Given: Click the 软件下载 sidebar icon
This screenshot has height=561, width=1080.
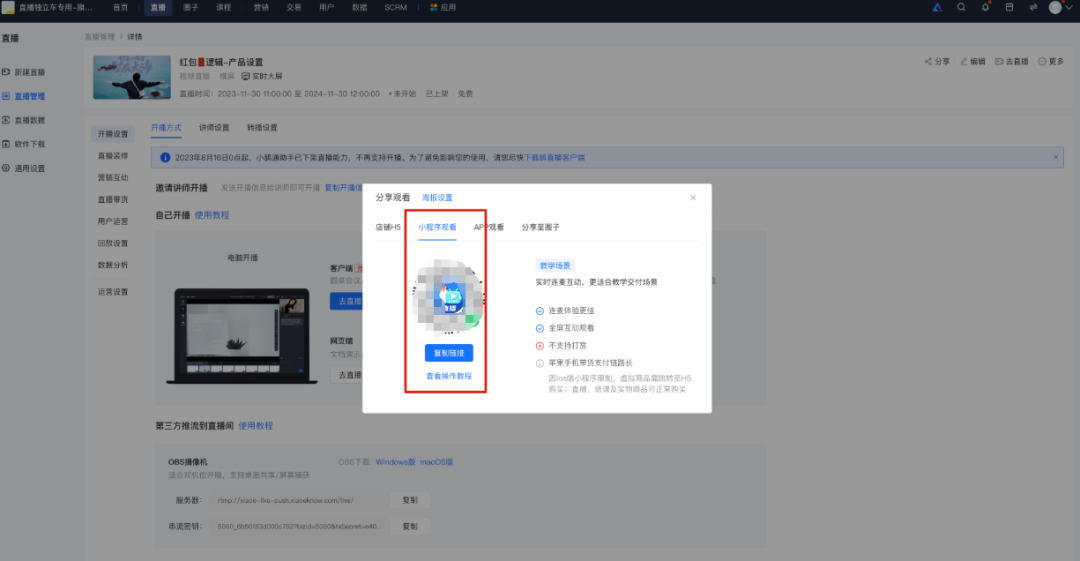Looking at the screenshot, I should (6, 144).
